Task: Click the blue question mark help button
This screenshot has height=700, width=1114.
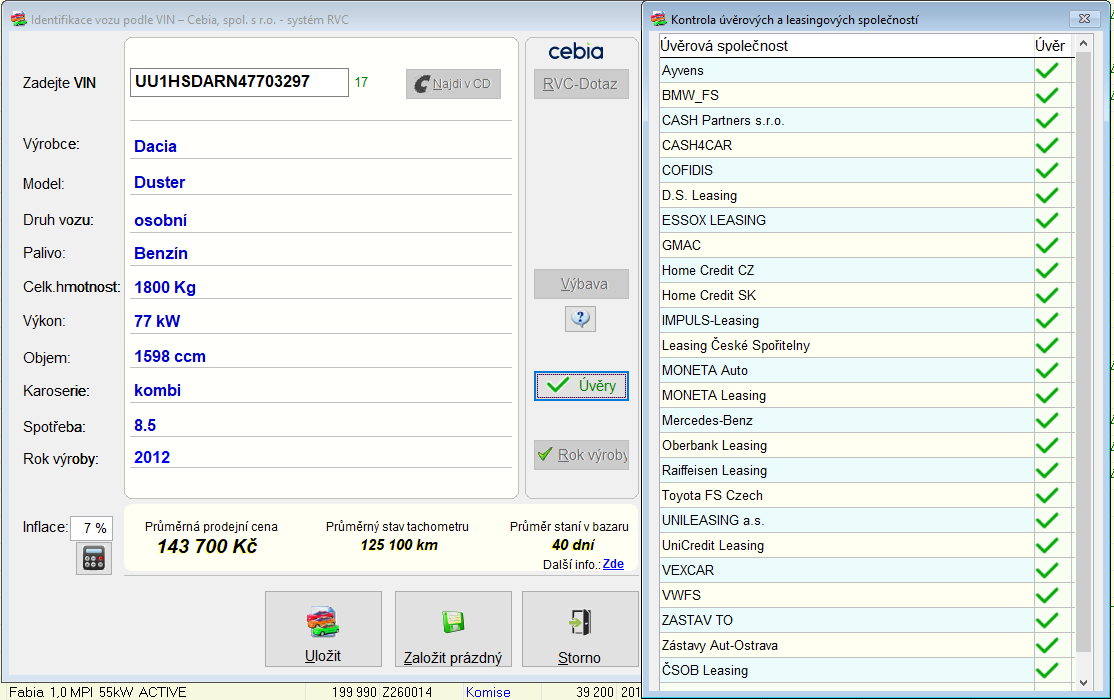Action: pyautogui.click(x=580, y=318)
